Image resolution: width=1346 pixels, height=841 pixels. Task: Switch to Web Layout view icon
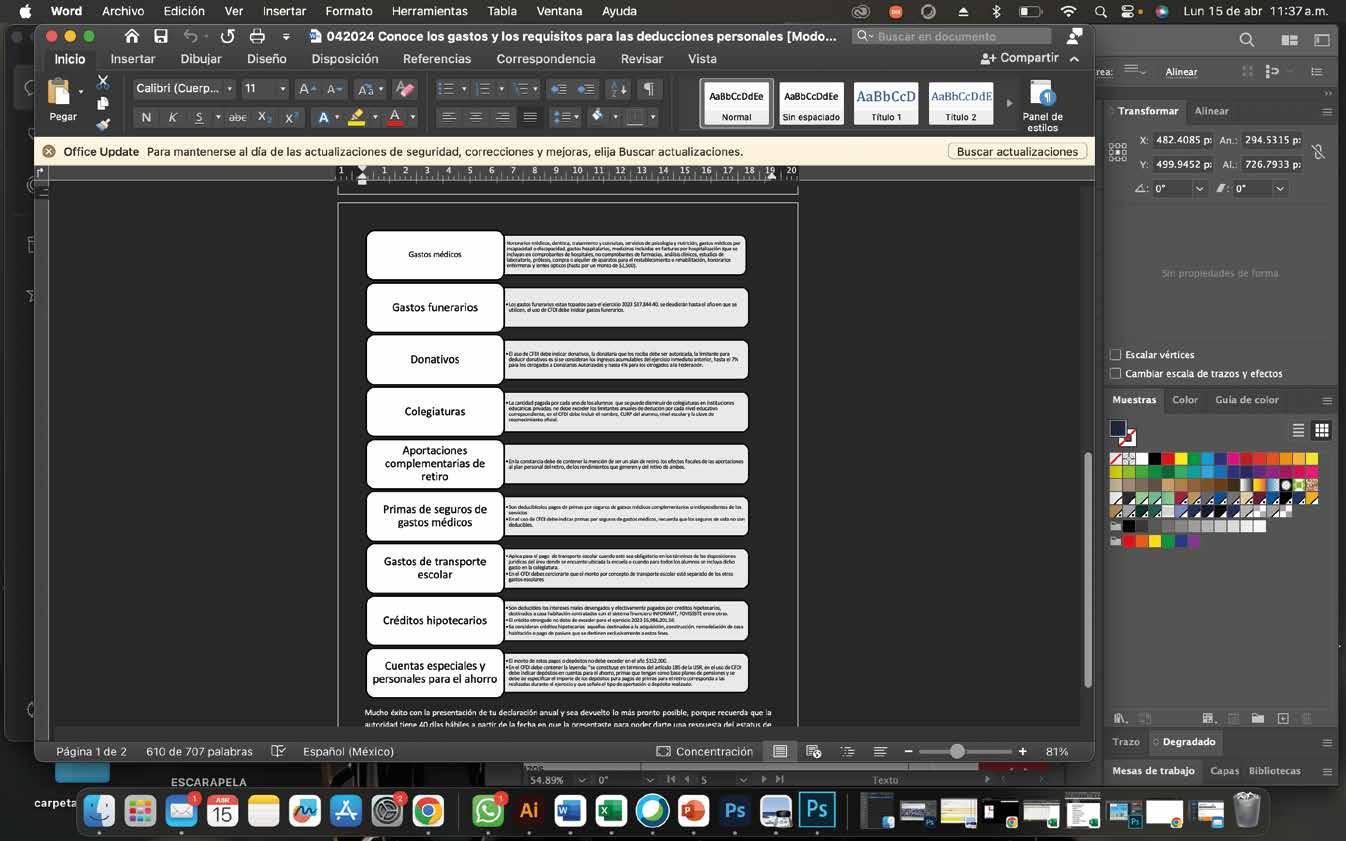coord(814,751)
